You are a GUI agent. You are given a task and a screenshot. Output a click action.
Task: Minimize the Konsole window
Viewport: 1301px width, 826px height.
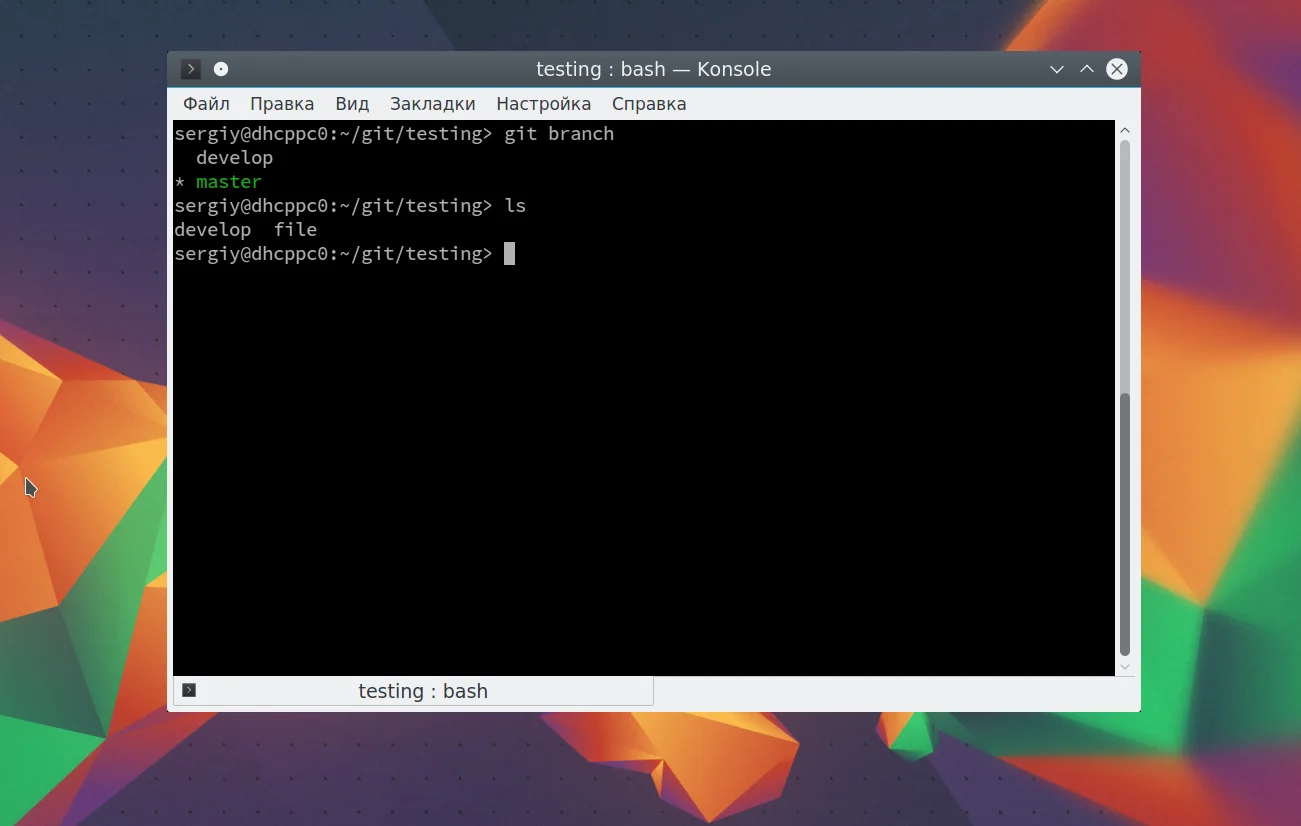point(1057,70)
